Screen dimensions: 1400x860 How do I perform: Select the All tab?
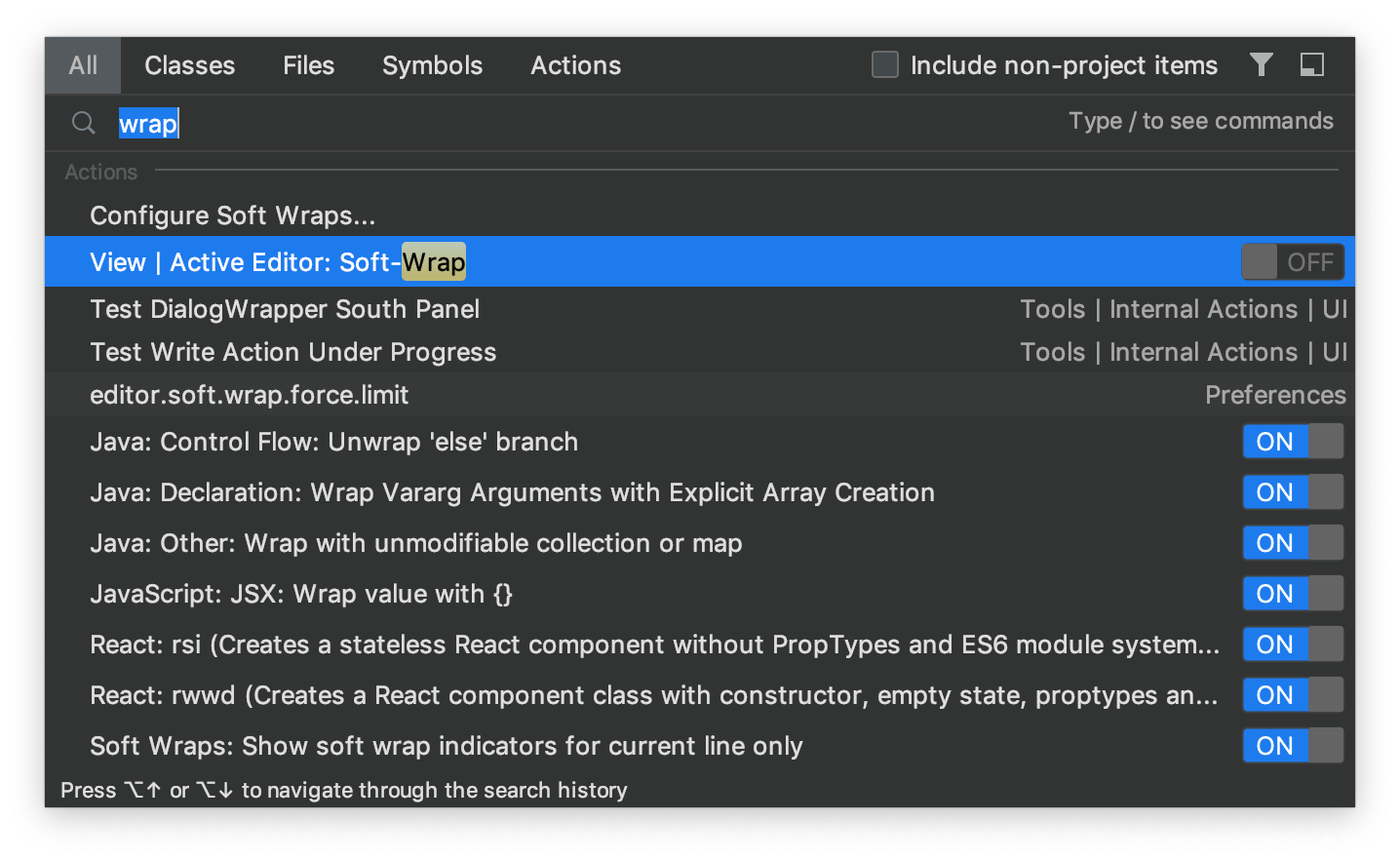pyautogui.click(x=83, y=65)
